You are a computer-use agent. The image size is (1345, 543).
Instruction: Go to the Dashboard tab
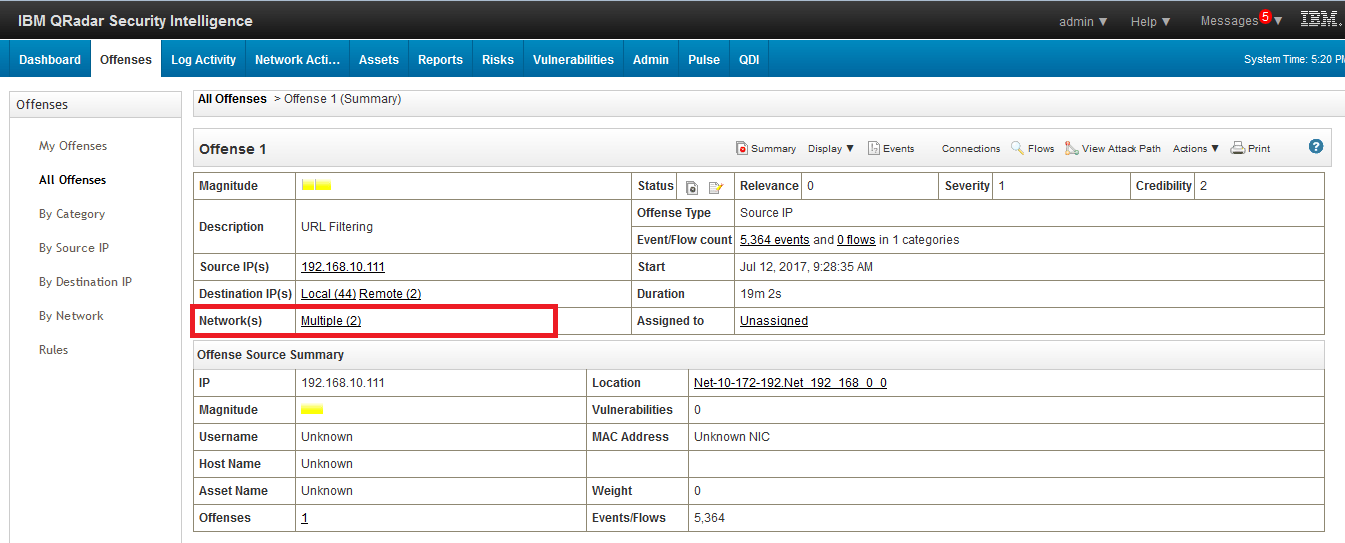(x=50, y=59)
